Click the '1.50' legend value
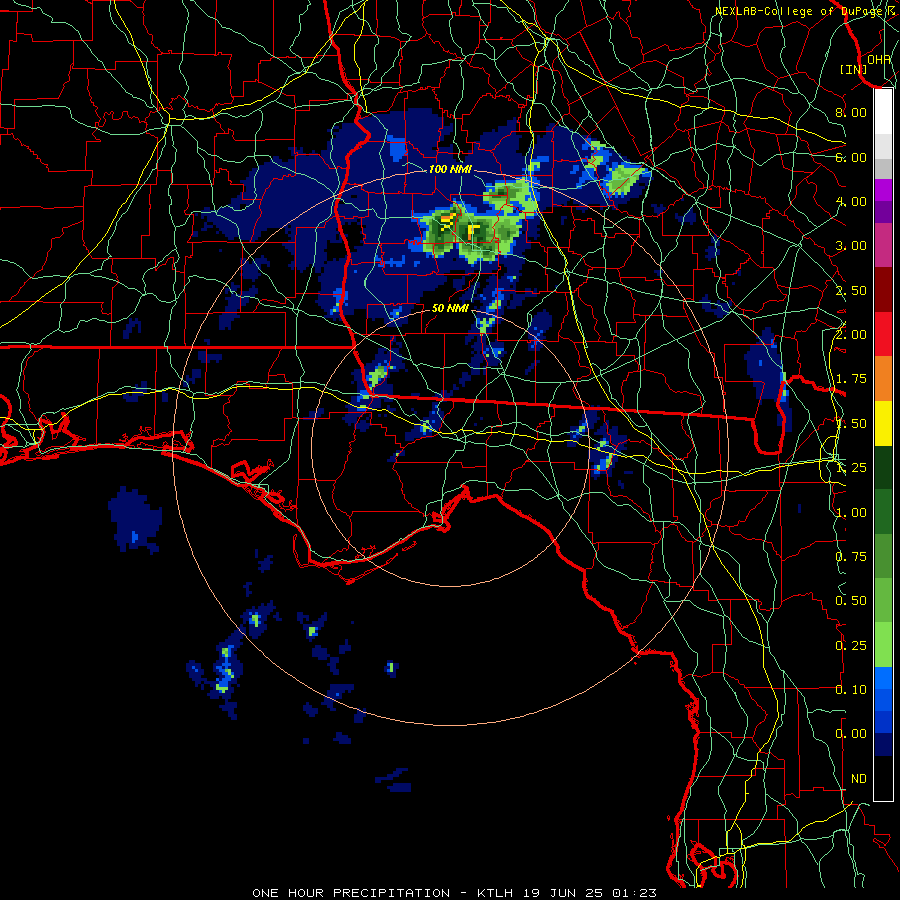The image size is (900, 900). (851, 424)
